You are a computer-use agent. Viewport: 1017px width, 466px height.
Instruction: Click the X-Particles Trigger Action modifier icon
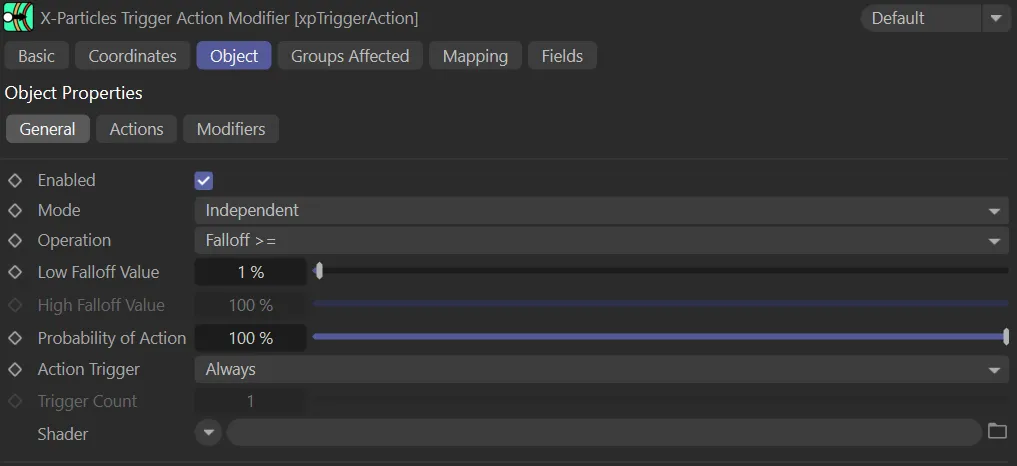tap(18, 17)
